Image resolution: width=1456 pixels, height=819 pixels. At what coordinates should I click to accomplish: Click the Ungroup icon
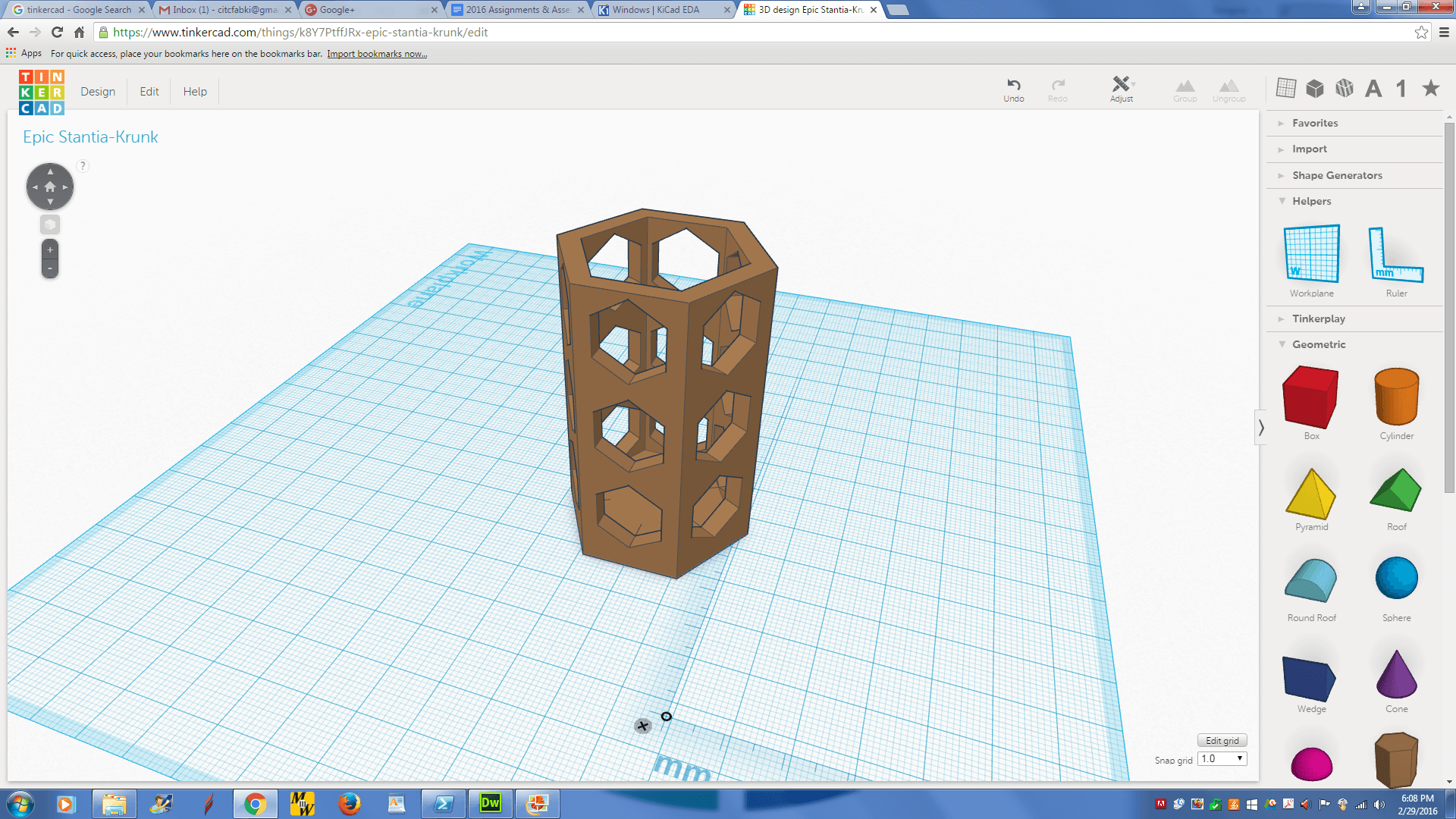tap(1228, 89)
